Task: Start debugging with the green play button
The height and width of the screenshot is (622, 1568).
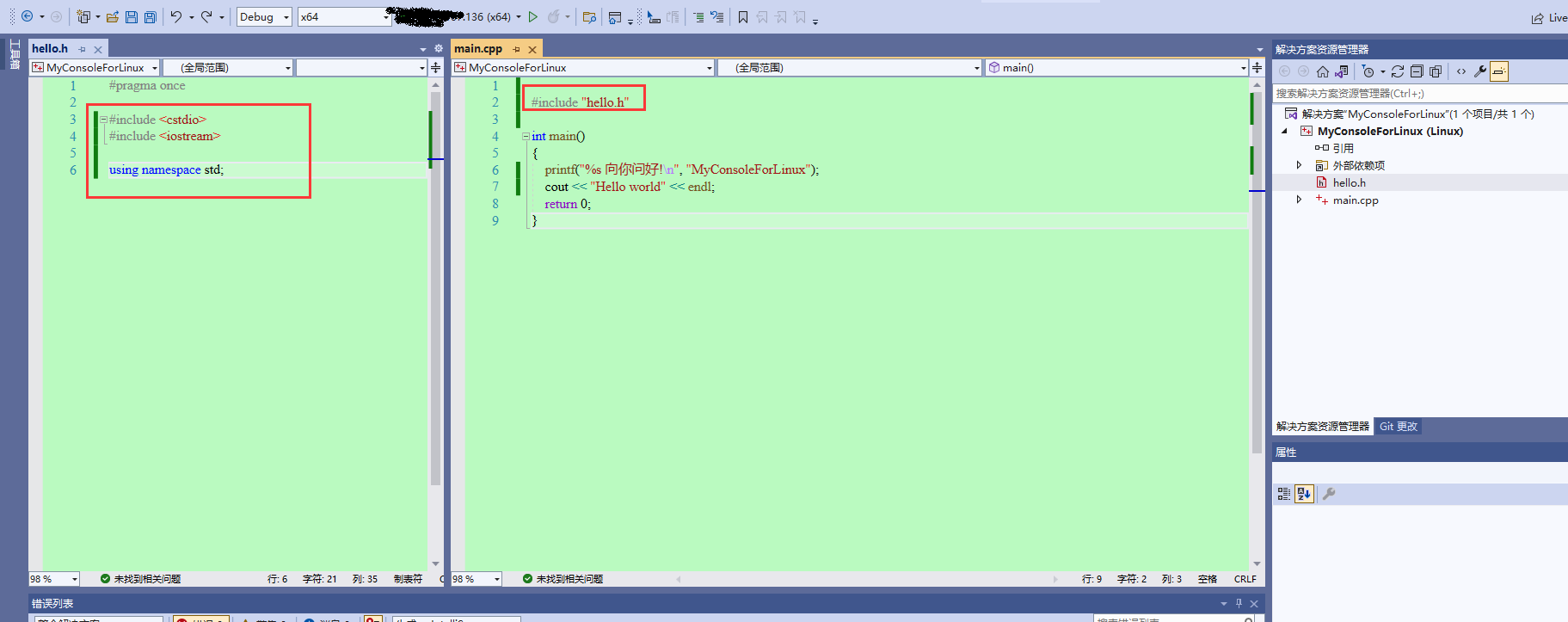Action: pos(533,16)
